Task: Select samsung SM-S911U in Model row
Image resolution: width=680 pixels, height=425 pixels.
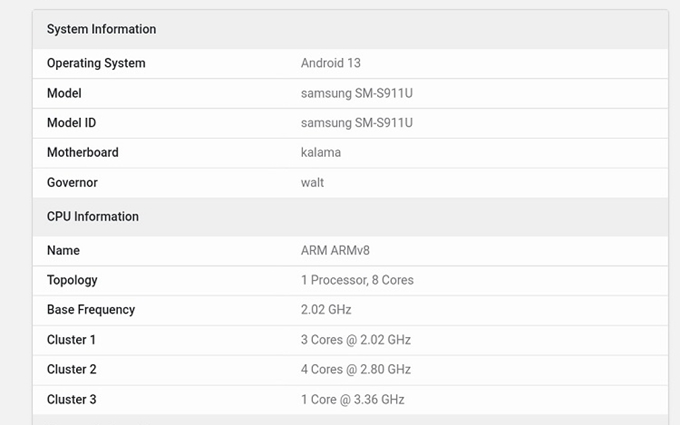Action: click(356, 93)
